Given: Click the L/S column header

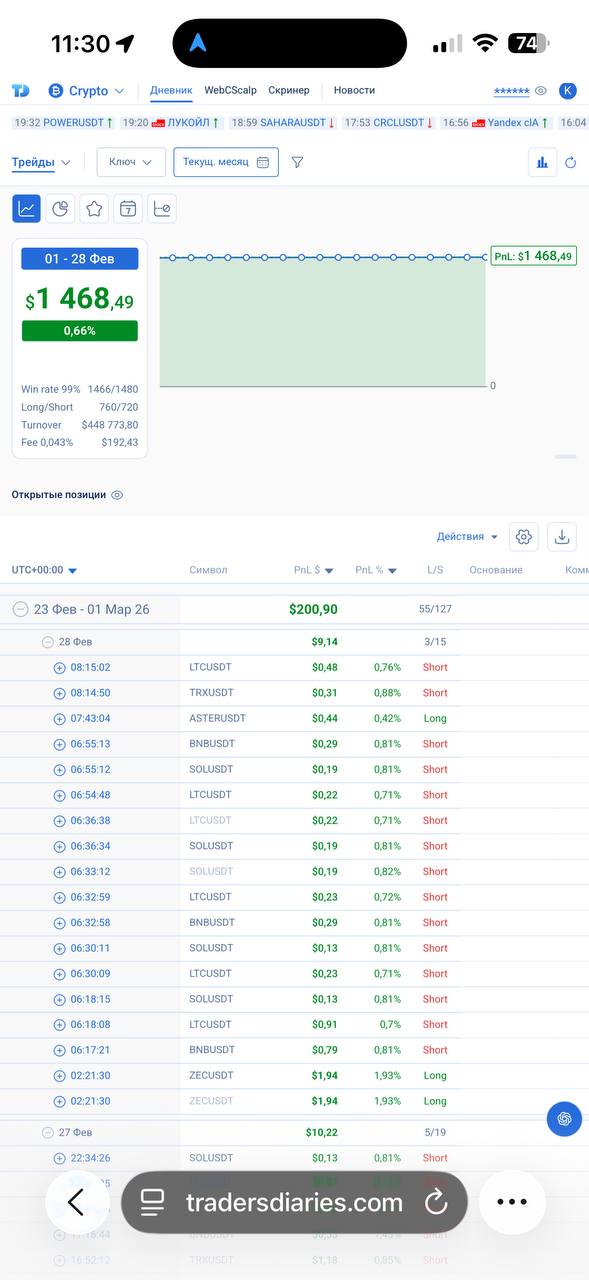Looking at the screenshot, I should click(435, 570).
